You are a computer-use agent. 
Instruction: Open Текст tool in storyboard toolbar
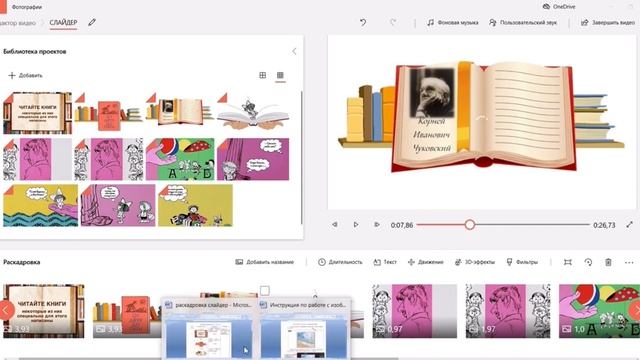click(385, 262)
